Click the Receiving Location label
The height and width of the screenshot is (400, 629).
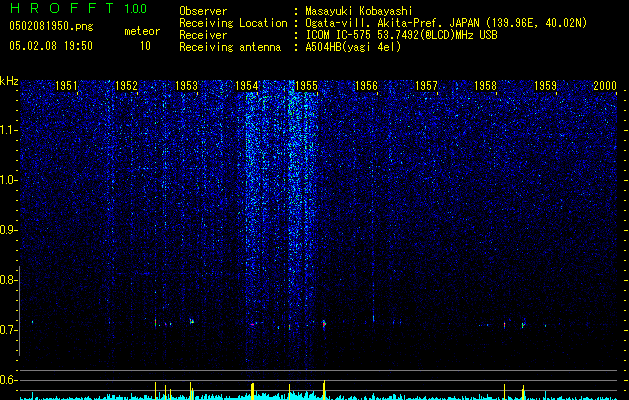tap(233, 23)
